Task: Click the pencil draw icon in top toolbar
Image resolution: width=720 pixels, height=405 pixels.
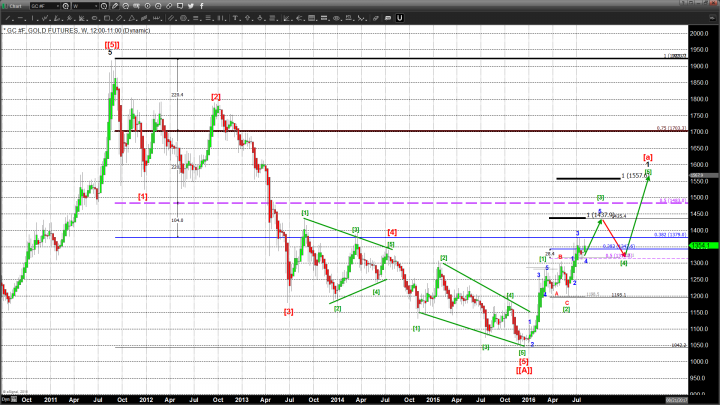Action: (114, 6)
